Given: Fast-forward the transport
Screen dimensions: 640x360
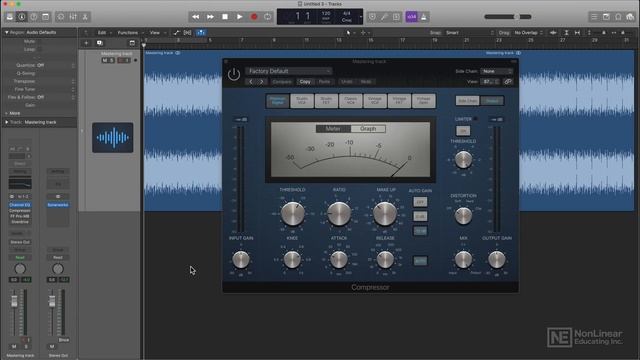Looking at the screenshot, I should pyautogui.click(x=210, y=17).
